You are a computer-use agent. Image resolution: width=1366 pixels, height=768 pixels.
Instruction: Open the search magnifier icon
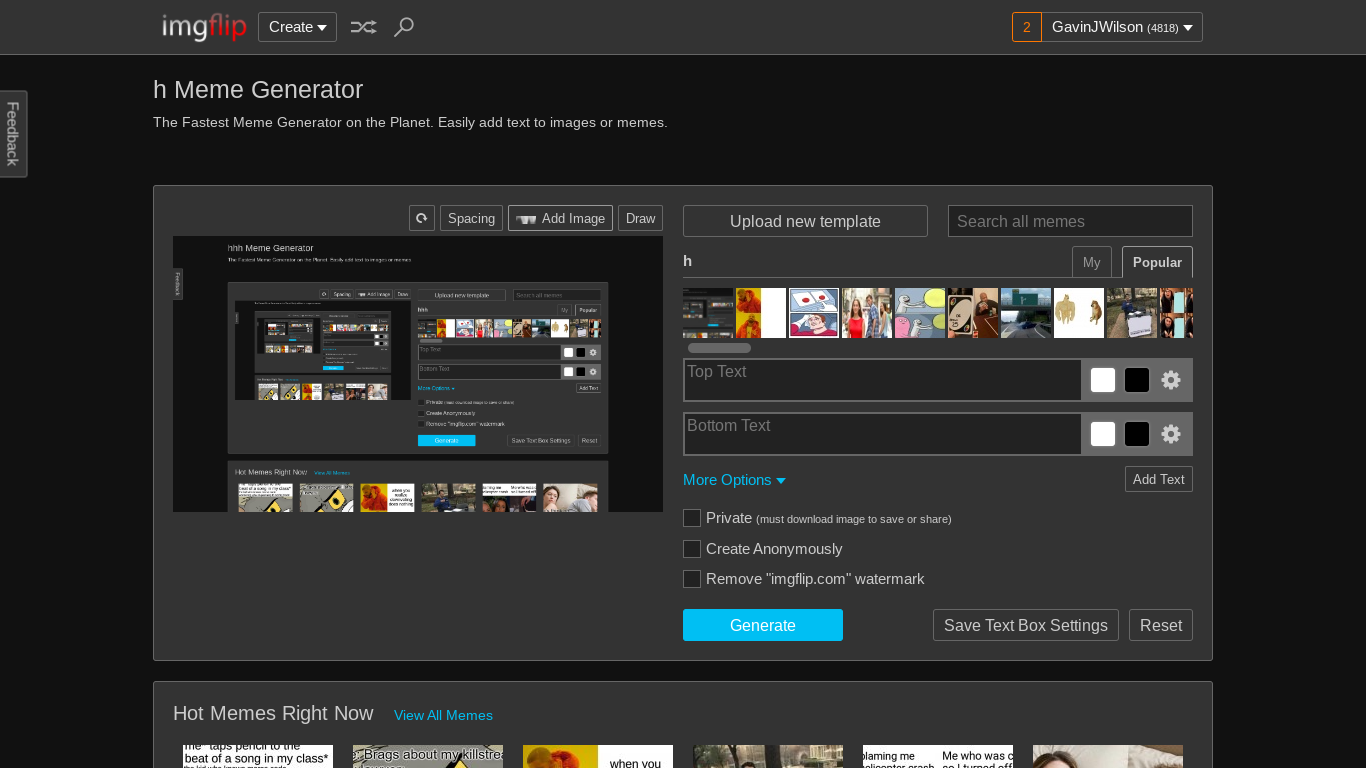coord(403,27)
